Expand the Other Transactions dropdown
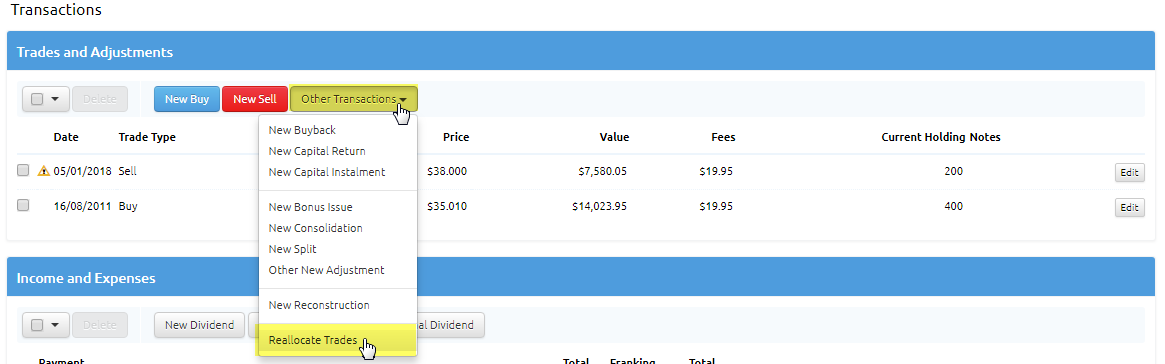Viewport: 1165px width, 364px height. [x=354, y=99]
